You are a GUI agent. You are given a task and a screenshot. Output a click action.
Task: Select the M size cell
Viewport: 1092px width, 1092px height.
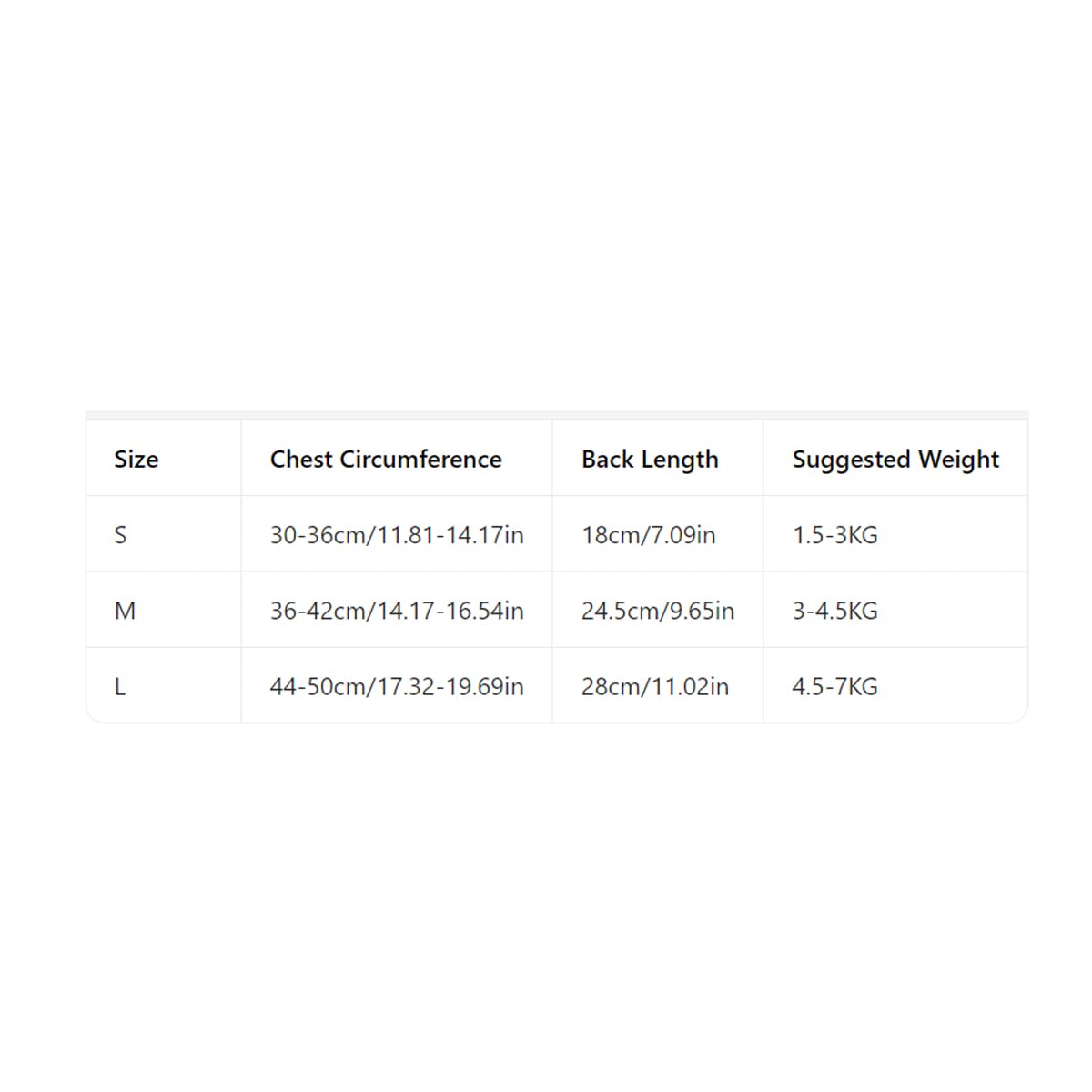point(164,610)
